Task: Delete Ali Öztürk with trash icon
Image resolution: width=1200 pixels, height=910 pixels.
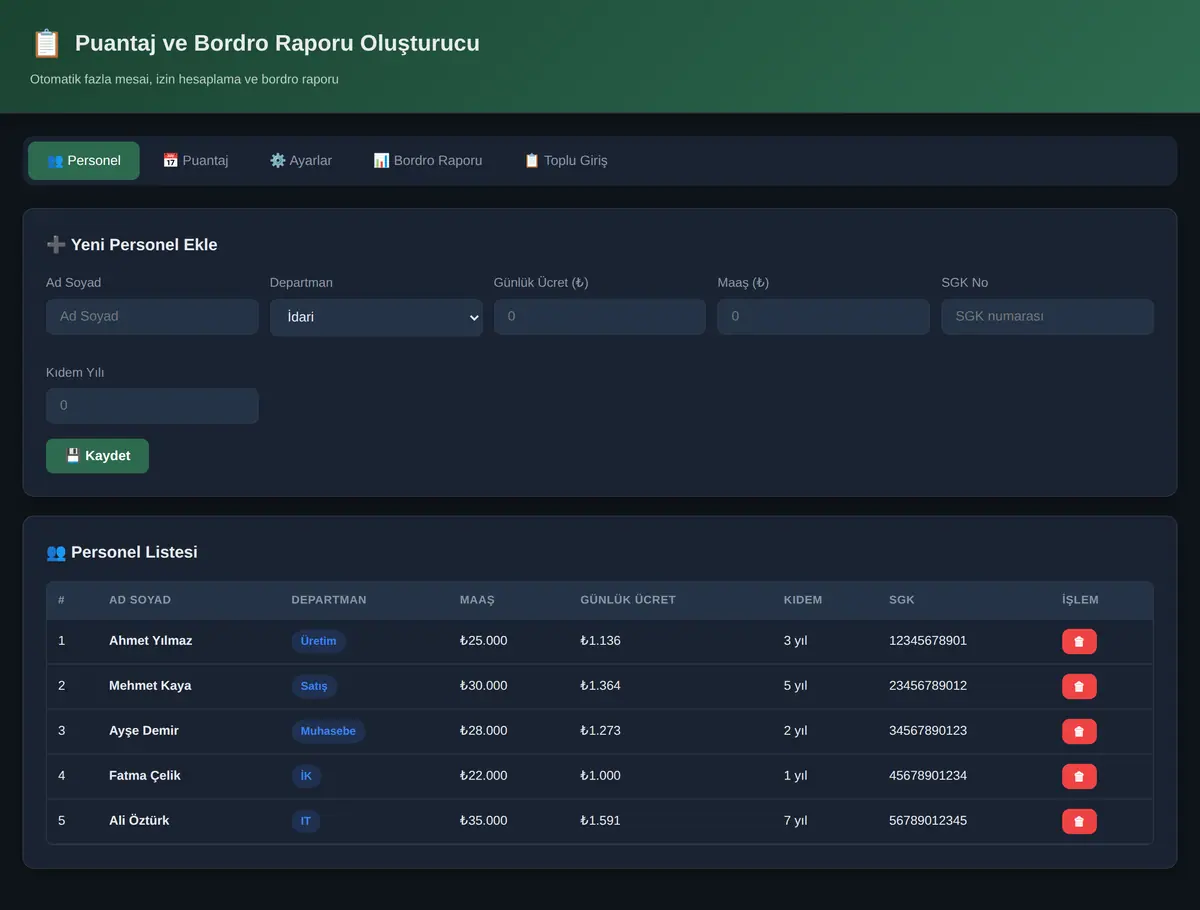Action: click(x=1079, y=821)
